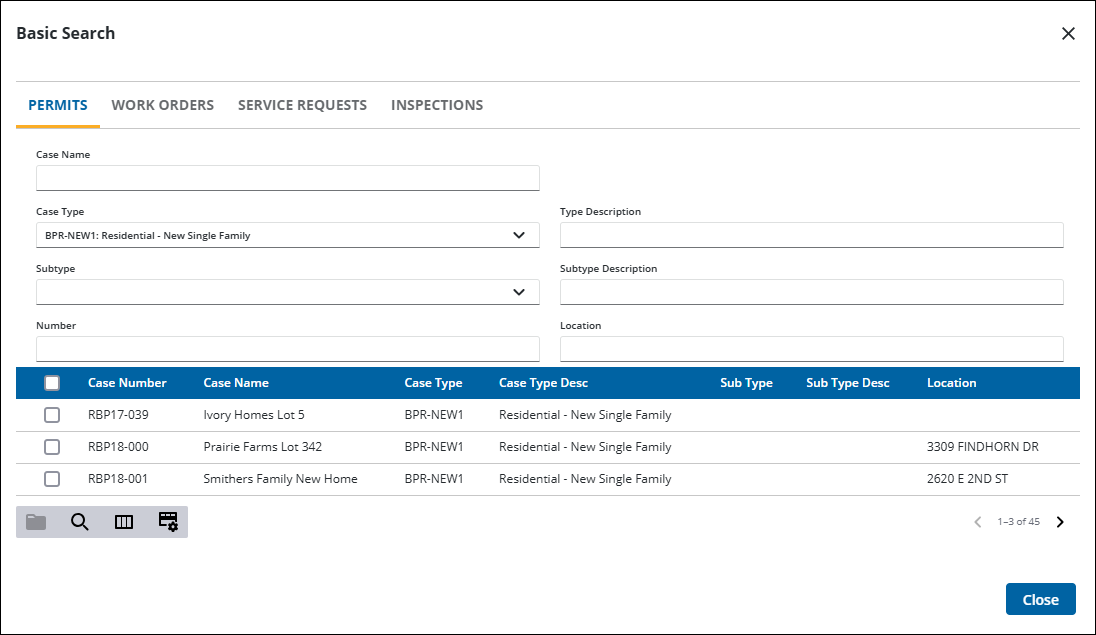This screenshot has width=1096, height=635.
Task: Check the RBP18-000 row checkbox
Action: pos(52,447)
